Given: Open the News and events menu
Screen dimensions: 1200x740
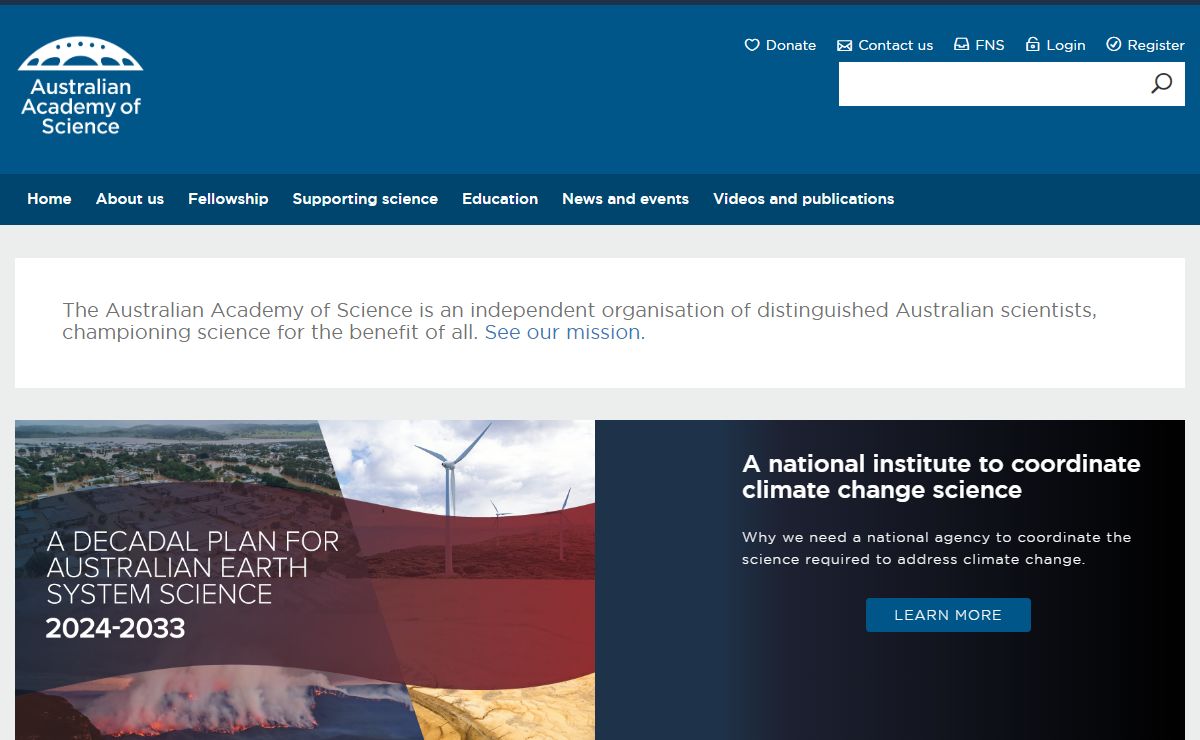Looking at the screenshot, I should 625,199.
